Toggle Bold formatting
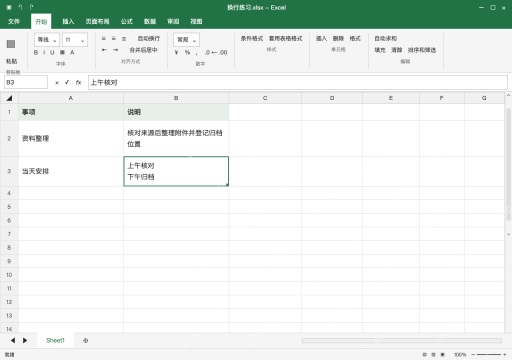Viewport: 512px width, 360px height. pyautogui.click(x=36, y=52)
